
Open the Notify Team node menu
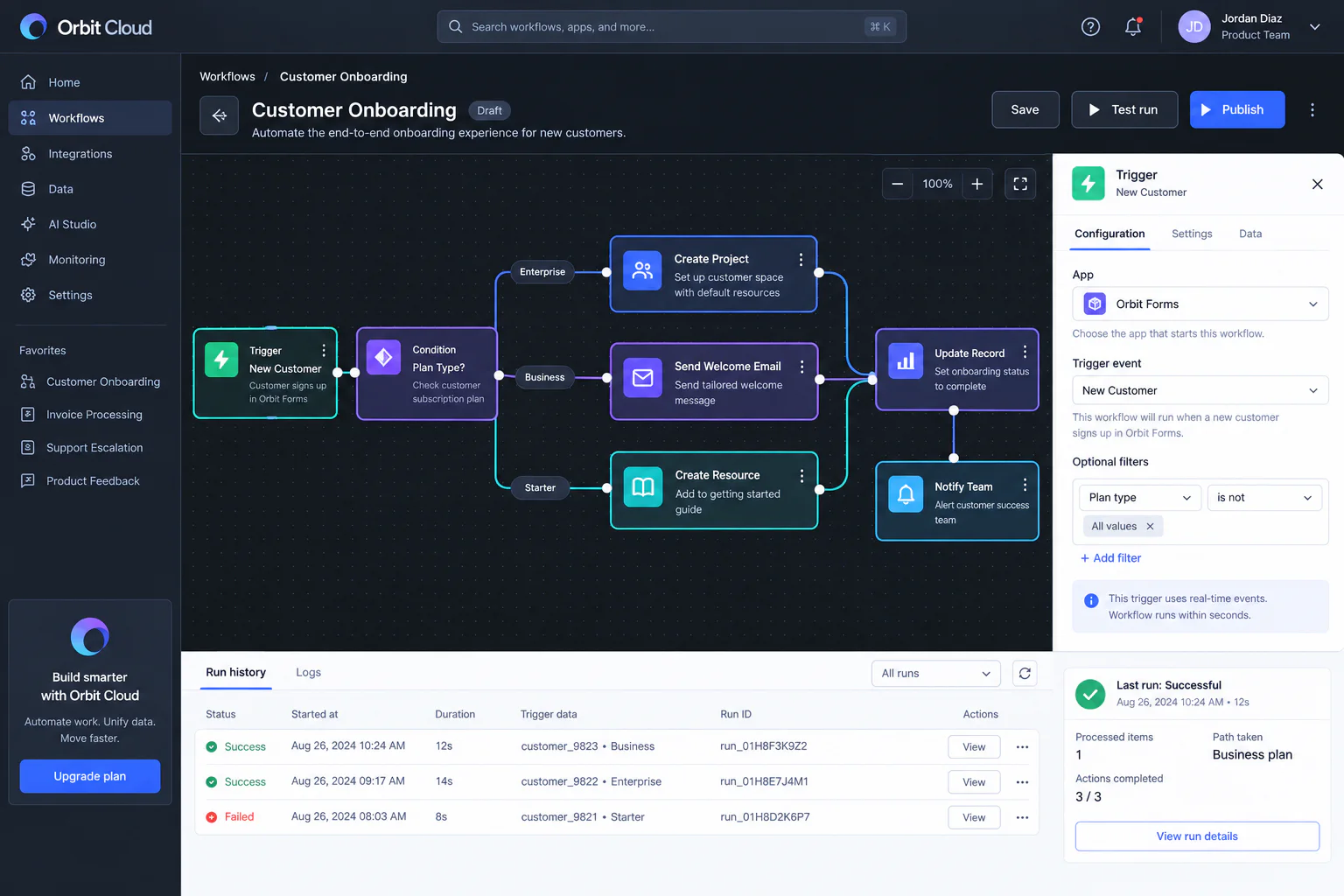pyautogui.click(x=1025, y=485)
